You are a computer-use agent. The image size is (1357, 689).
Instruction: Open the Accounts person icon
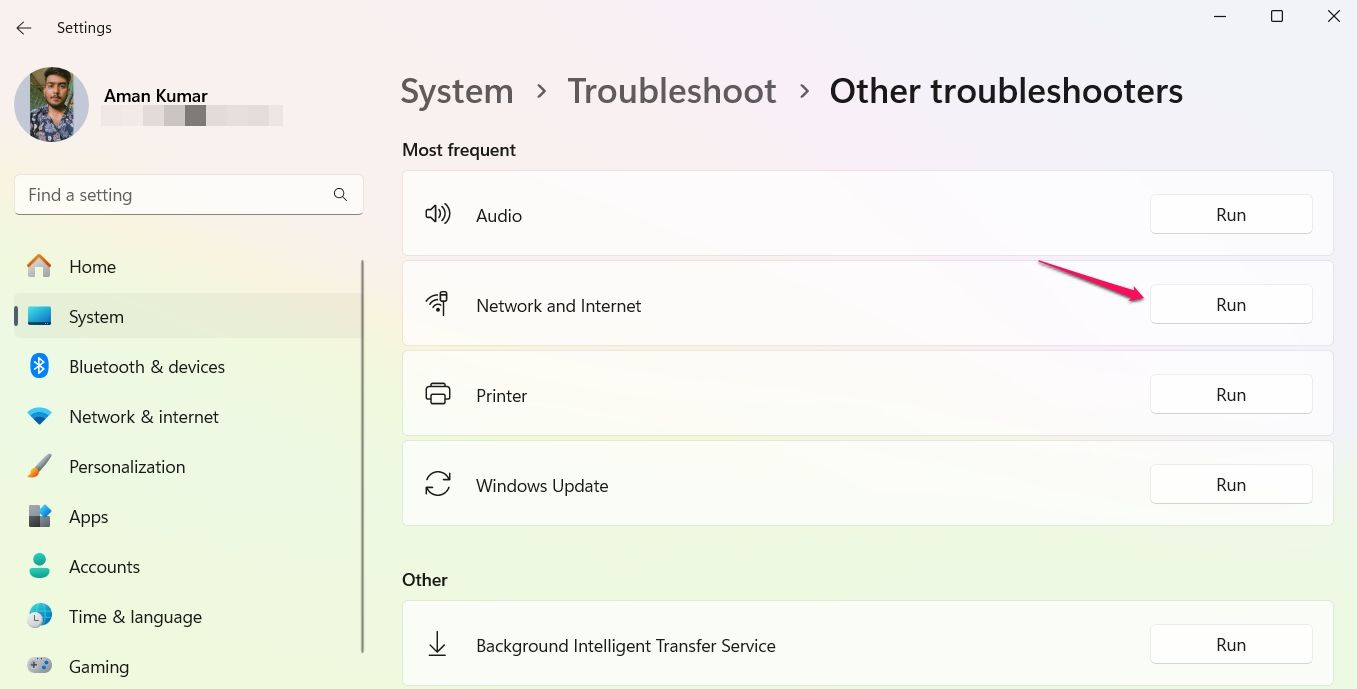pos(39,567)
